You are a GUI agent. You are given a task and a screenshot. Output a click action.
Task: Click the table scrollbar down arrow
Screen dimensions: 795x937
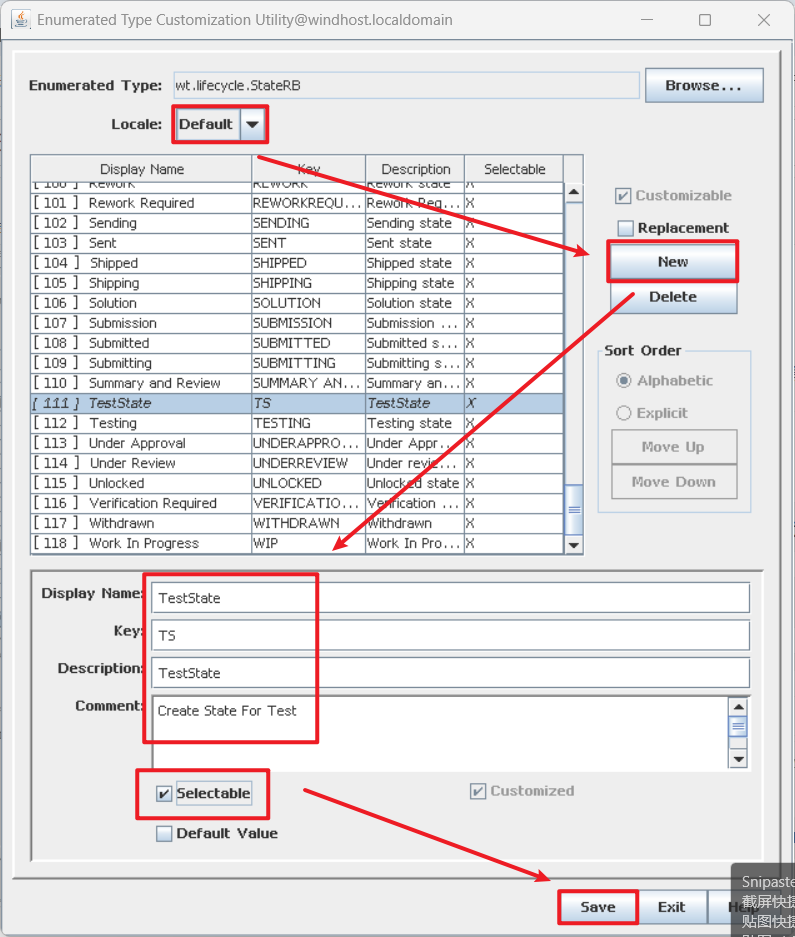(574, 545)
